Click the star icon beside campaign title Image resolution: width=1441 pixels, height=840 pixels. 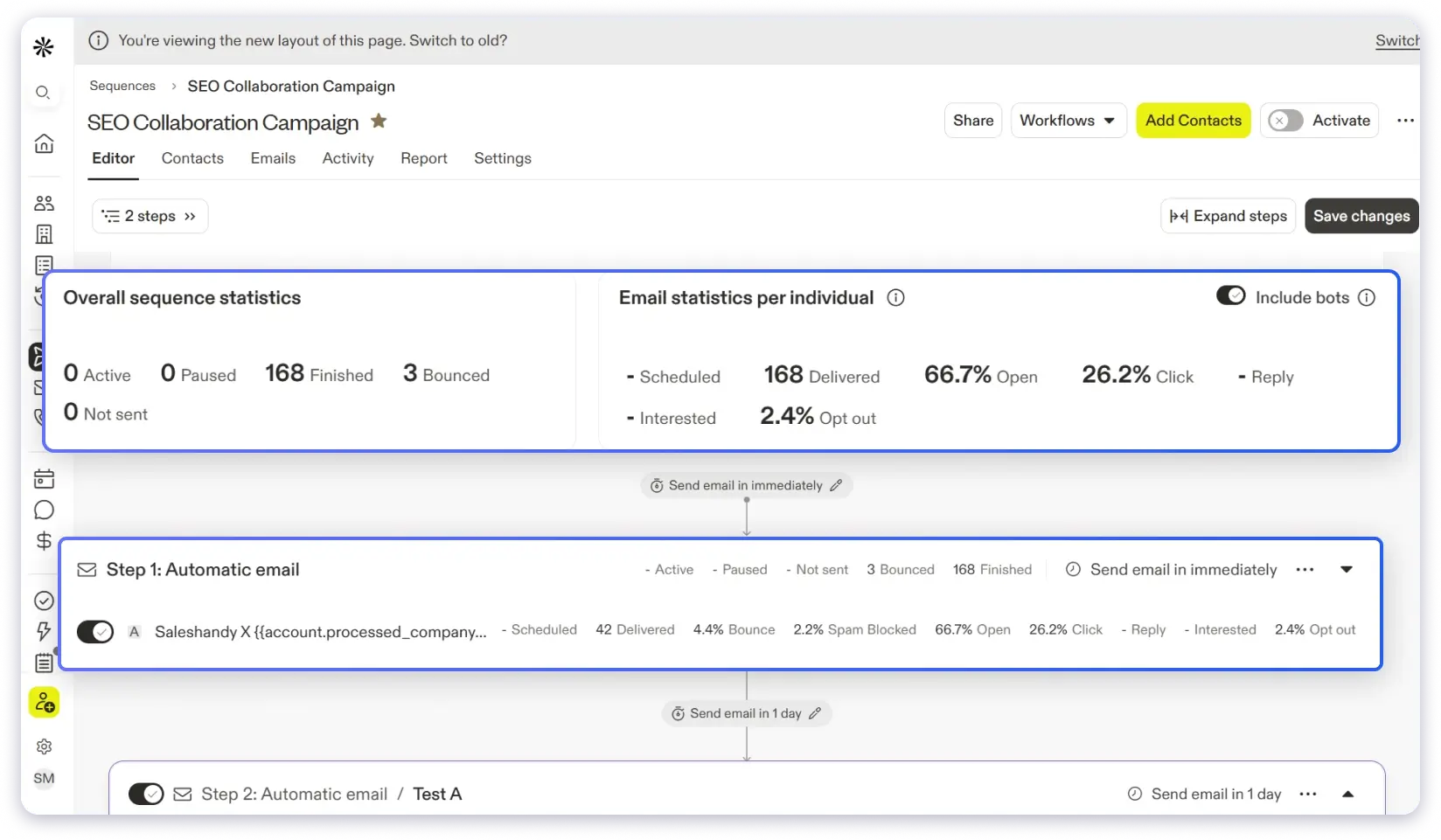coord(379,121)
